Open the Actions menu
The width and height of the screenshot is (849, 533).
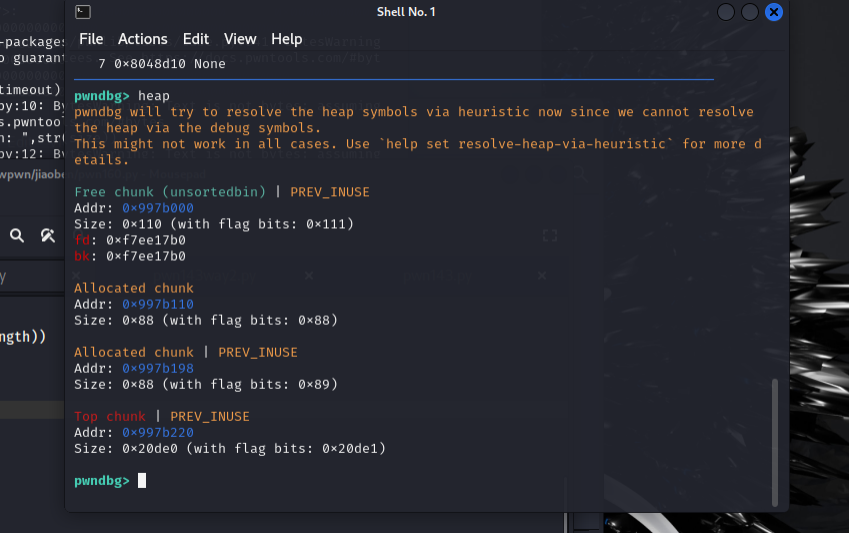pyautogui.click(x=142, y=39)
